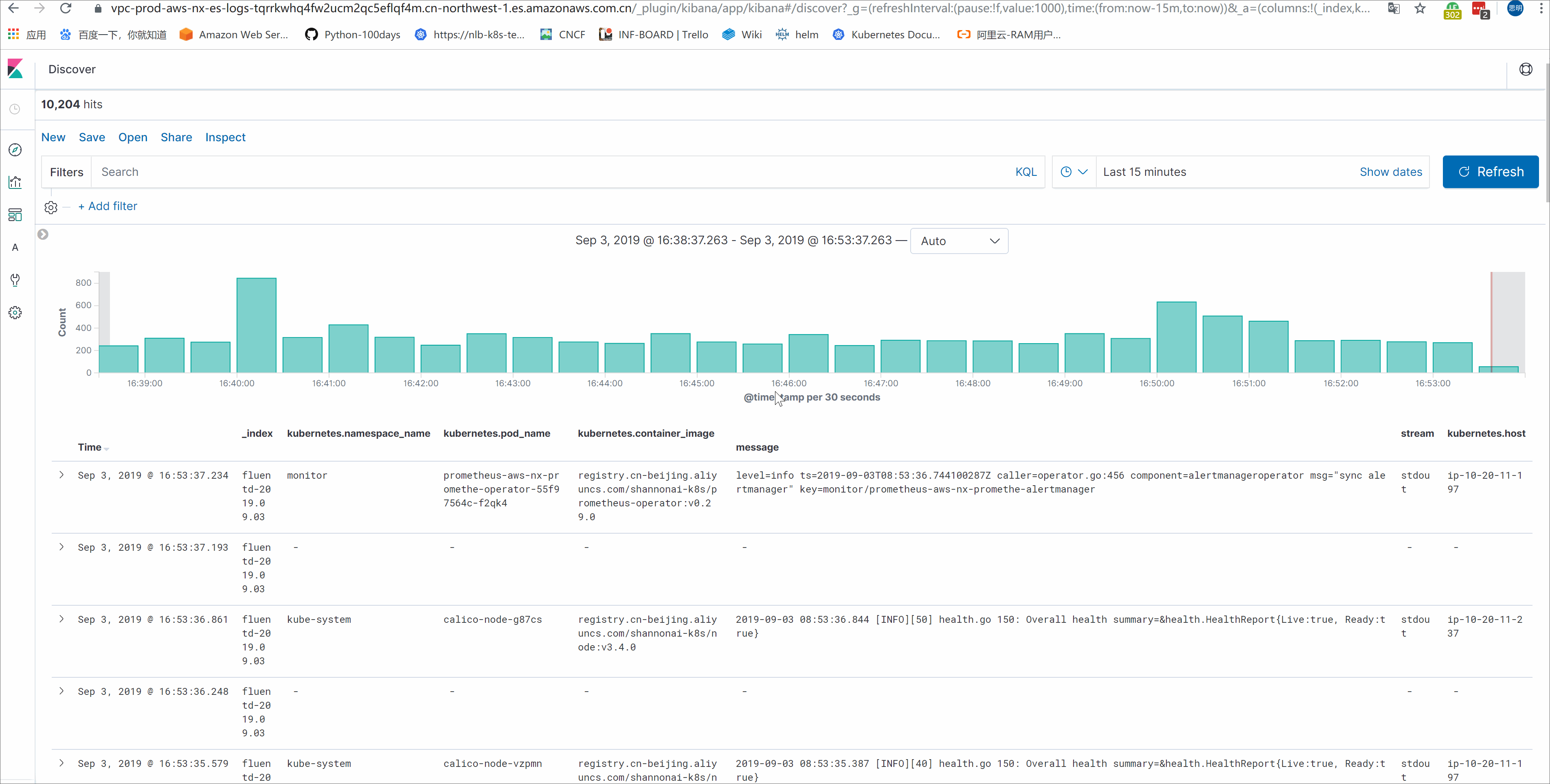The height and width of the screenshot is (784, 1550).
Task: Click the _index column header
Action: coord(257,434)
